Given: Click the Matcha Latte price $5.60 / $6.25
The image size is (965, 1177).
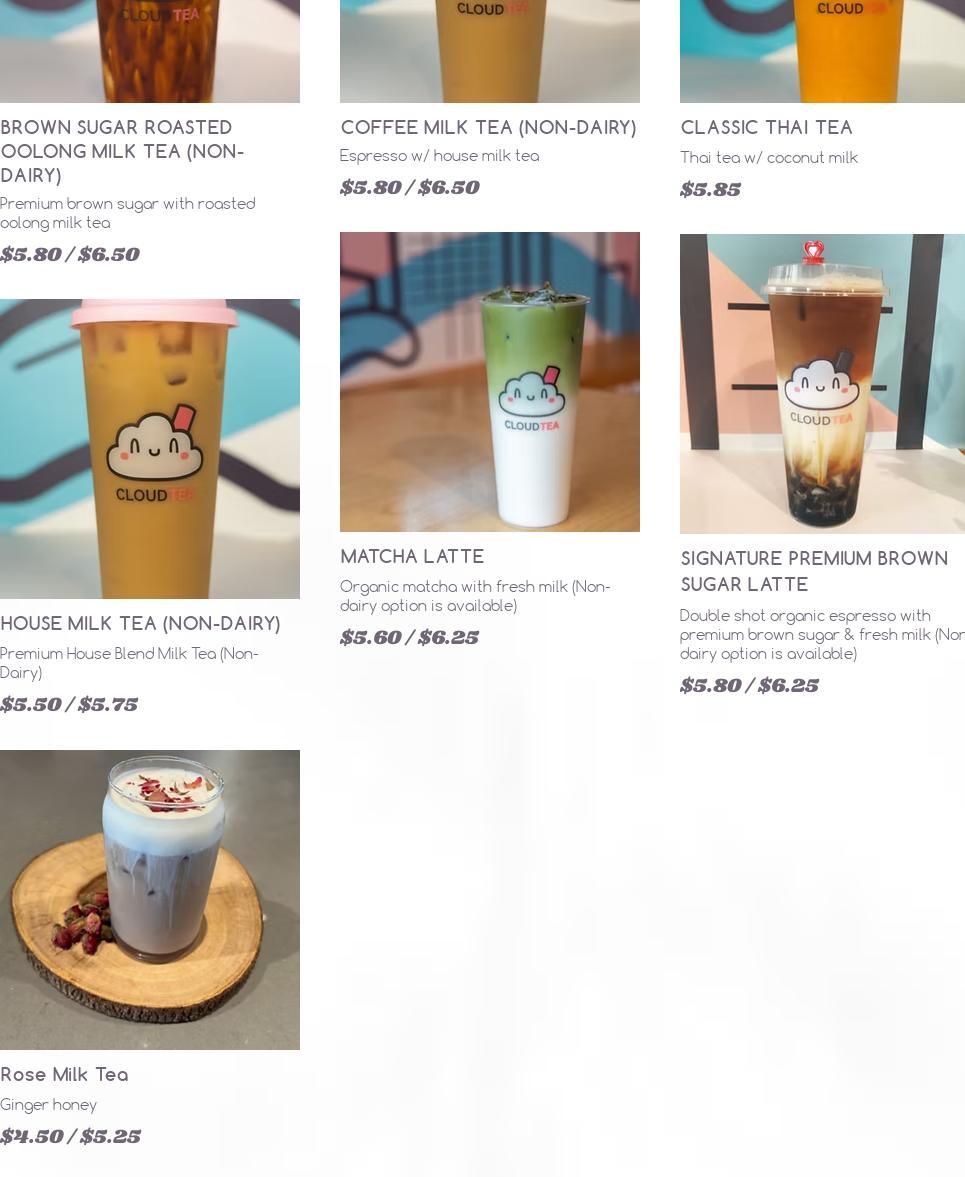Looking at the screenshot, I should point(410,637).
